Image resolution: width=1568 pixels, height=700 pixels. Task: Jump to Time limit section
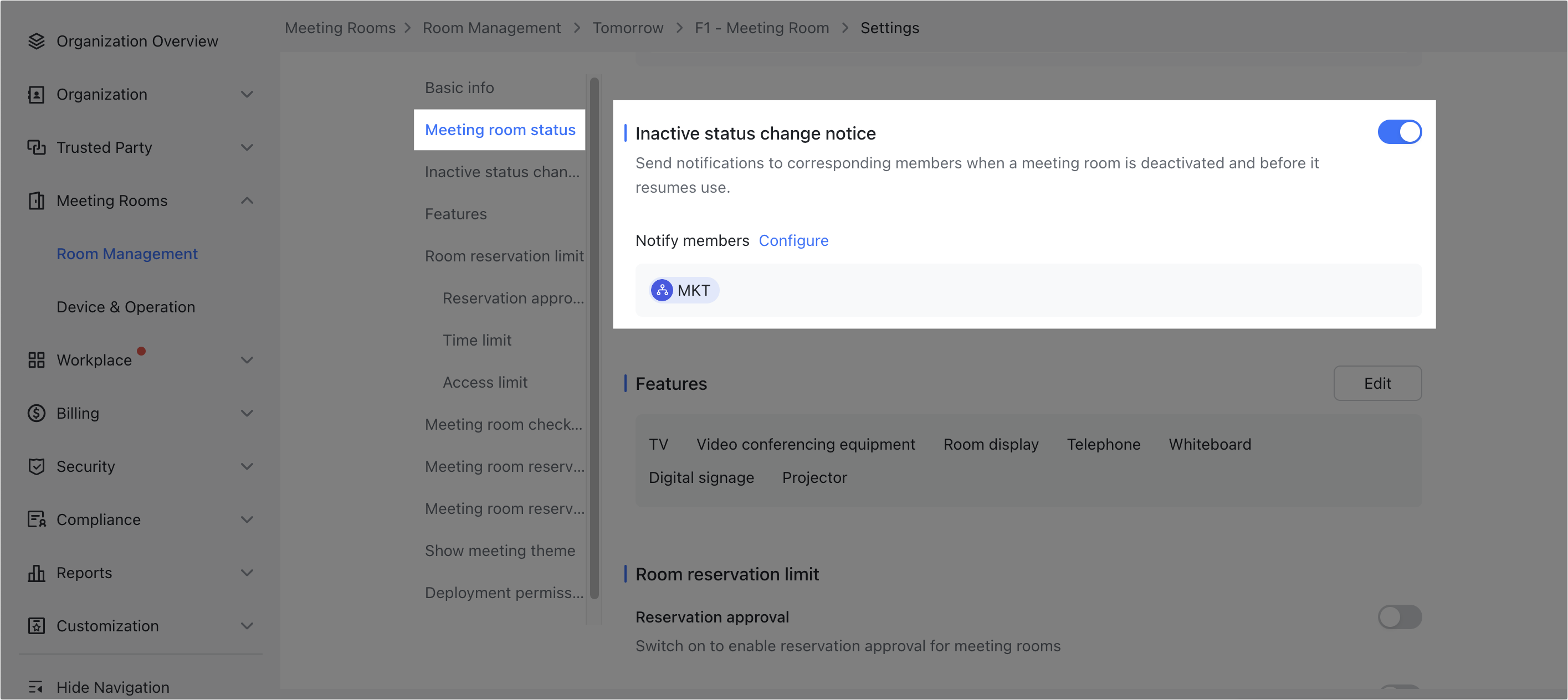tap(476, 340)
